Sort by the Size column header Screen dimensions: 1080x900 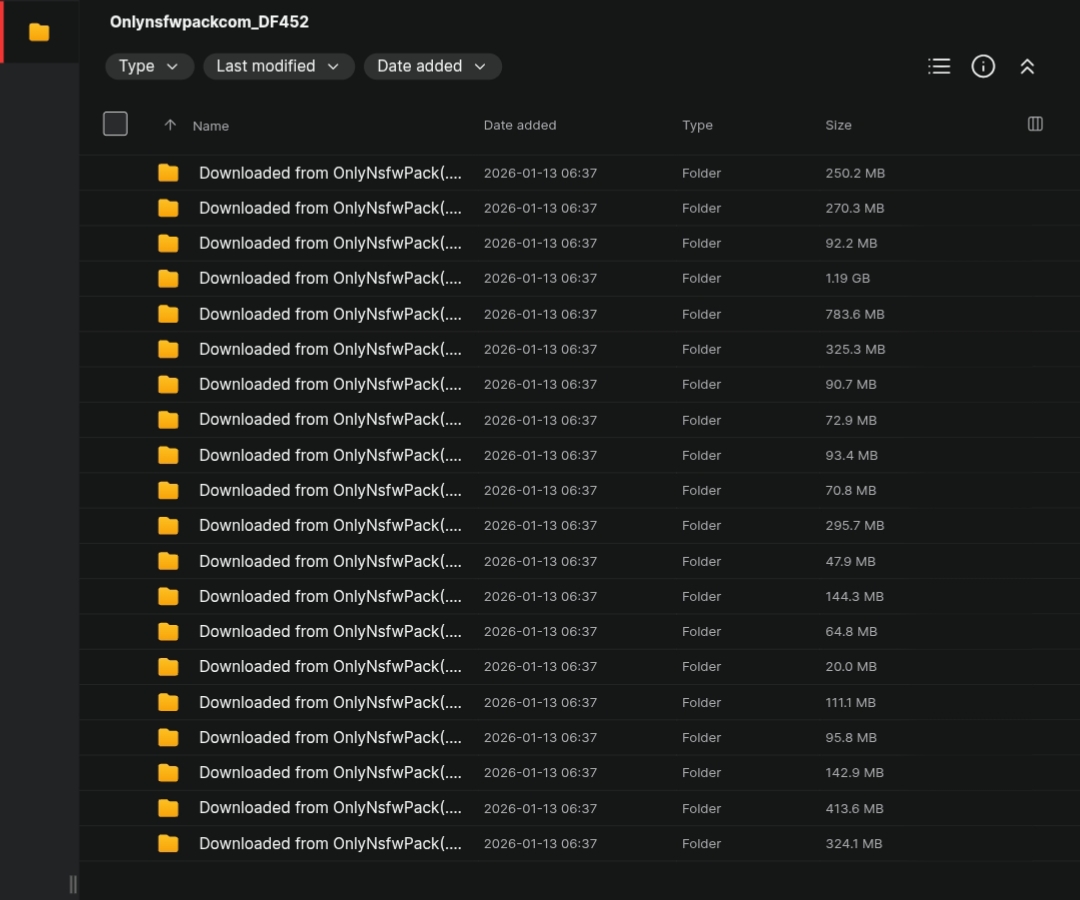838,125
